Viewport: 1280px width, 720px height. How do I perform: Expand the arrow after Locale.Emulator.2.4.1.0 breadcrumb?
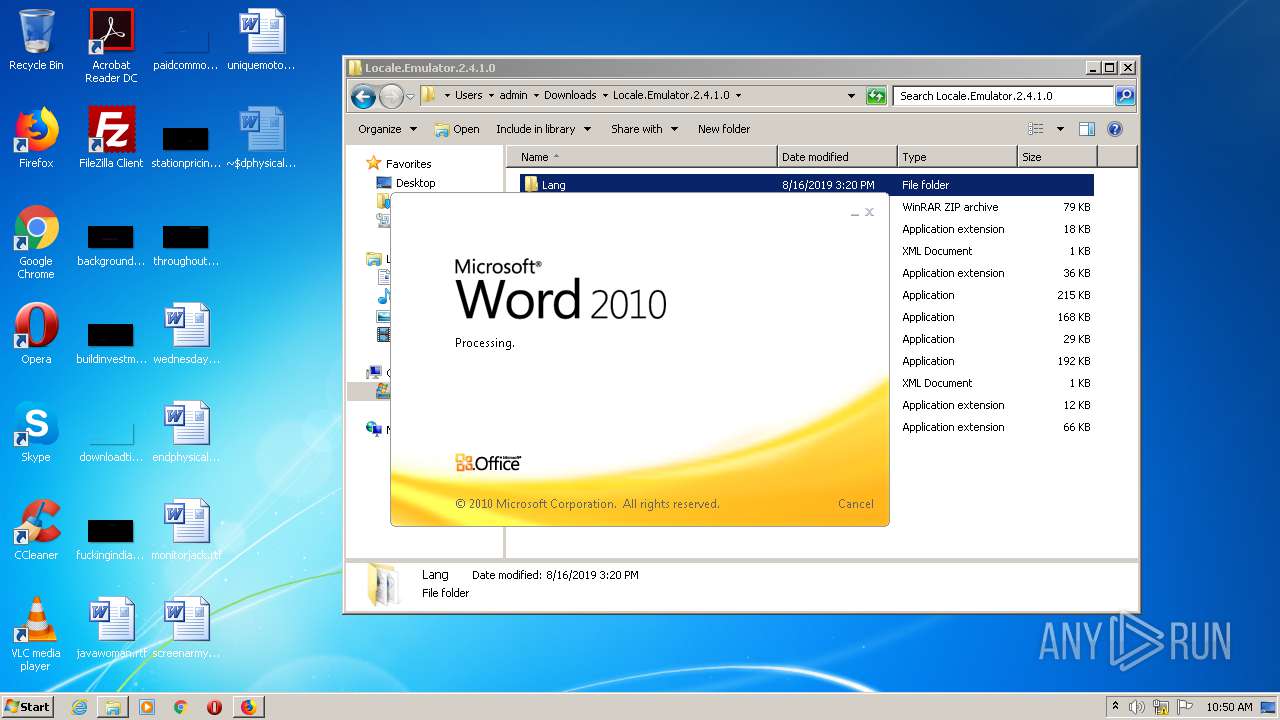pos(738,96)
